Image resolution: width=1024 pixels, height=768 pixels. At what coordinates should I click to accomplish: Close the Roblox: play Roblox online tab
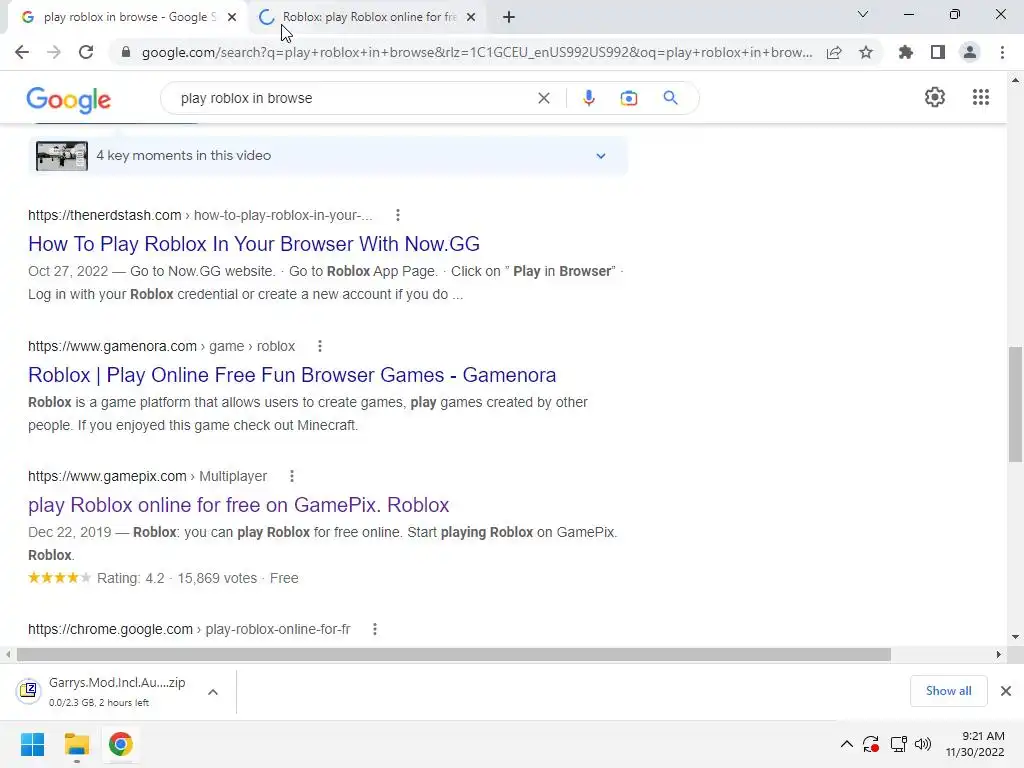[x=471, y=17]
